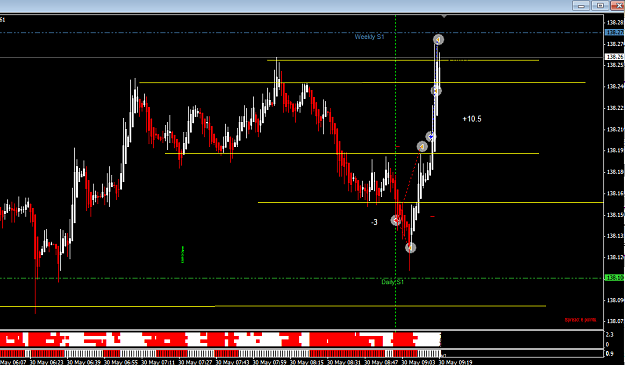
Task: Click the 30 May 07:11 time label
Action: 158,362
